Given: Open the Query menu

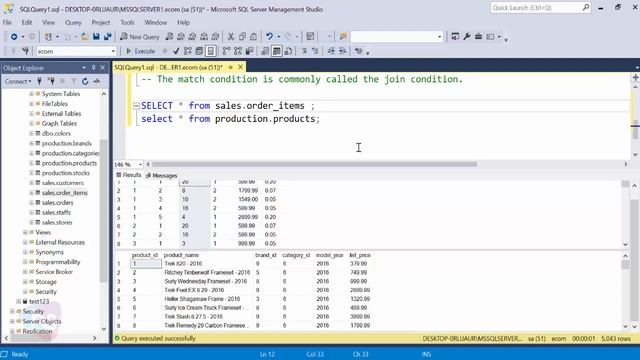Looking at the screenshot, I should [73, 22].
